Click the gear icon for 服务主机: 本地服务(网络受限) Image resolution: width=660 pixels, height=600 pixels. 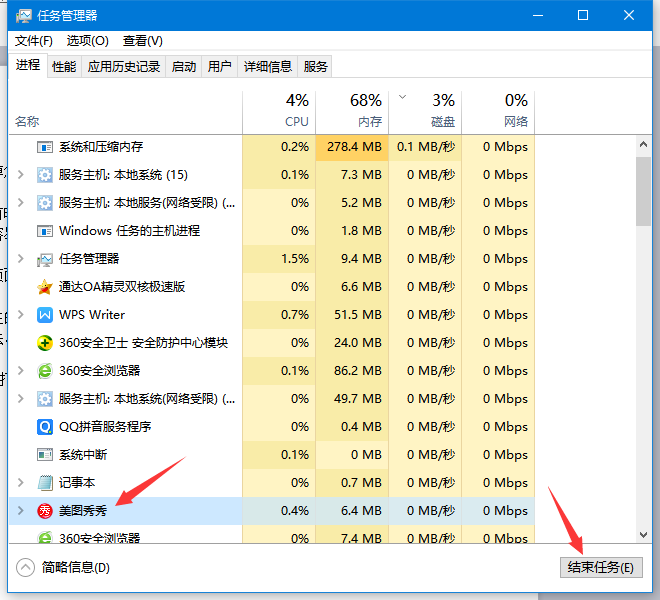(45, 203)
